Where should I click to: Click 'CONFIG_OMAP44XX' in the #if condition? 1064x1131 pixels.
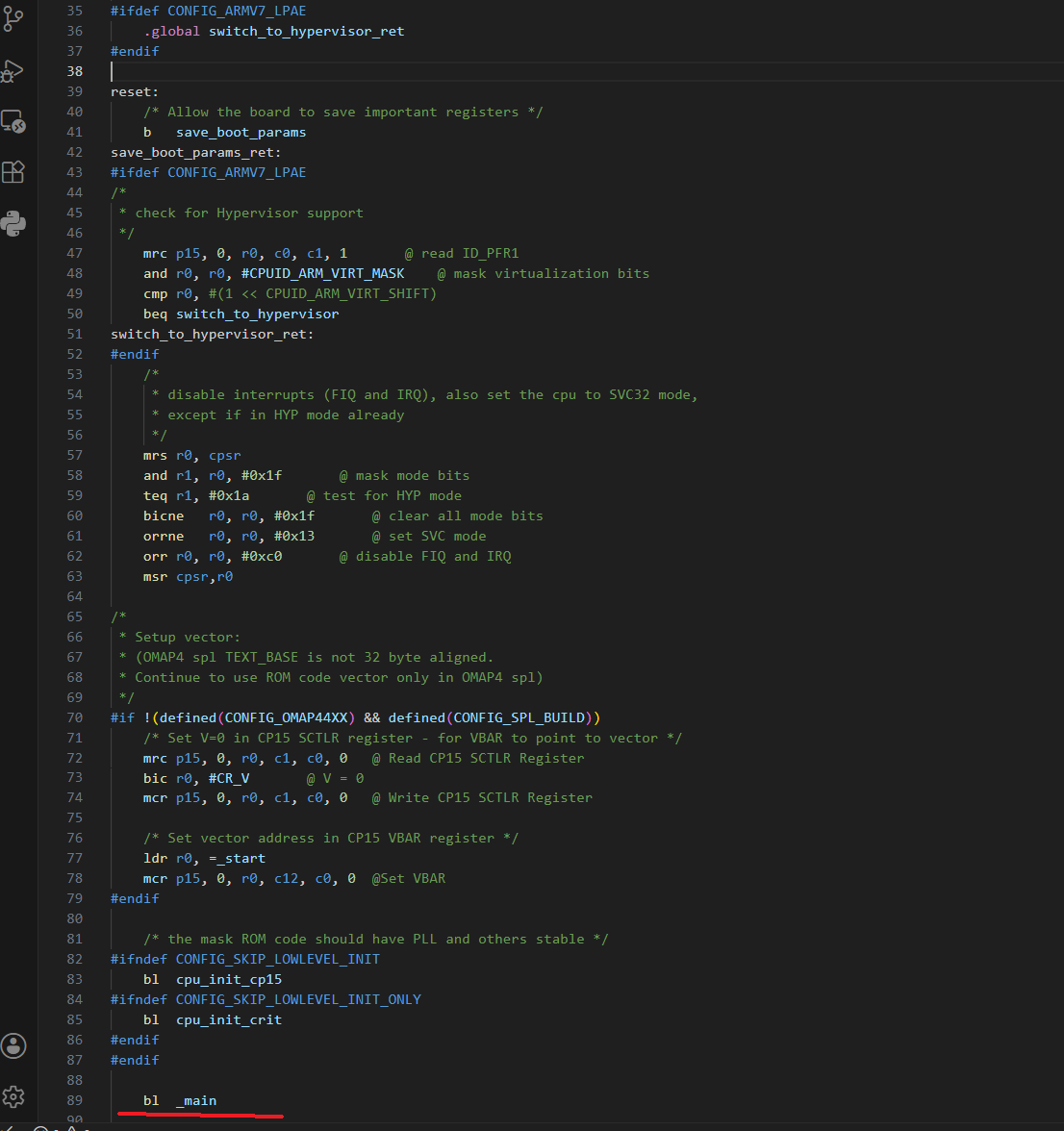tap(287, 717)
